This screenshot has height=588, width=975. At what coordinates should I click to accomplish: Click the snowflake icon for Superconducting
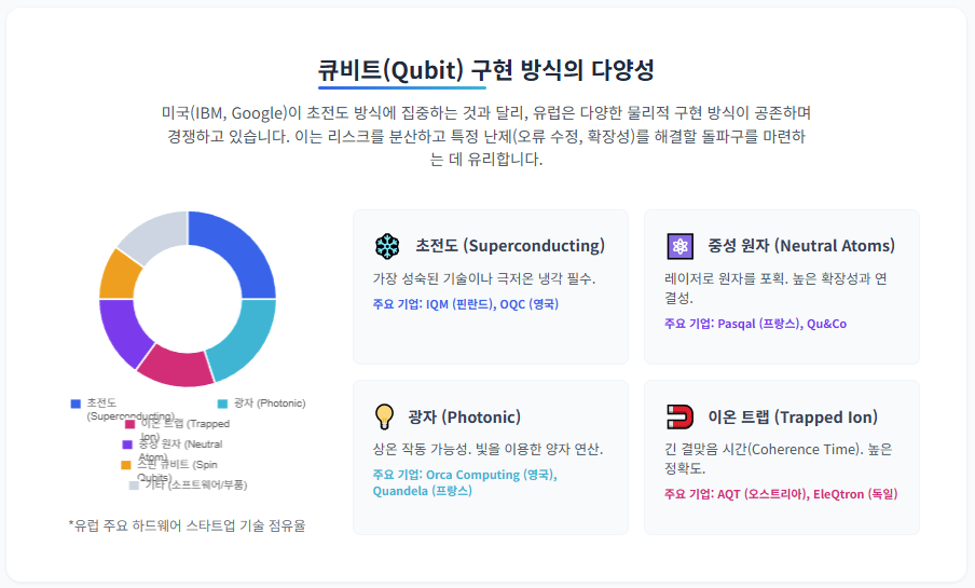pos(387,246)
